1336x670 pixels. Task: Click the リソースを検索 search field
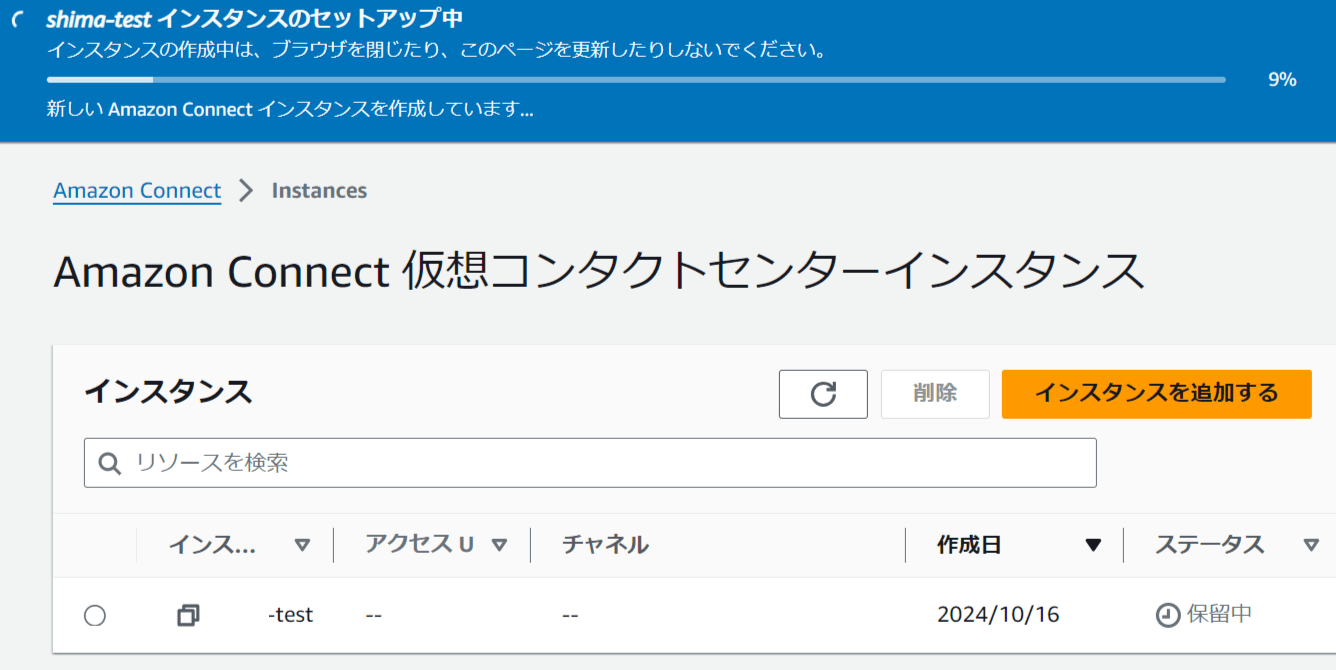coord(590,463)
